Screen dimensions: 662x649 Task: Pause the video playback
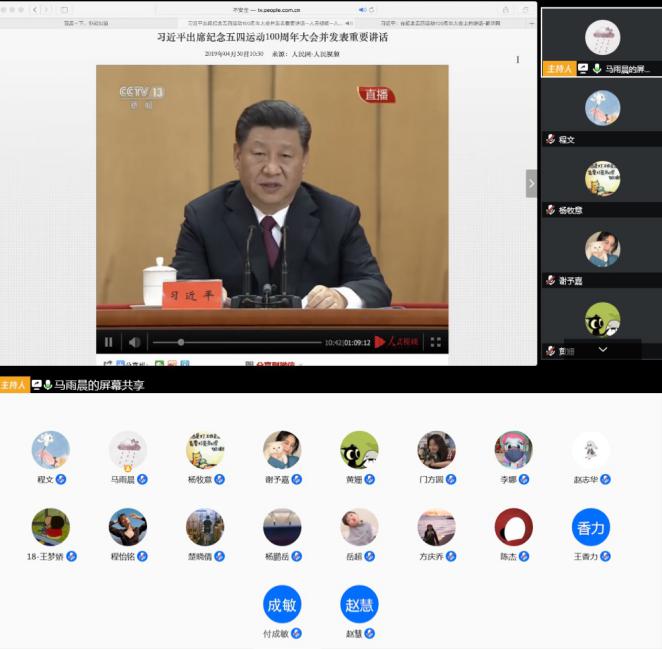pyautogui.click(x=109, y=342)
